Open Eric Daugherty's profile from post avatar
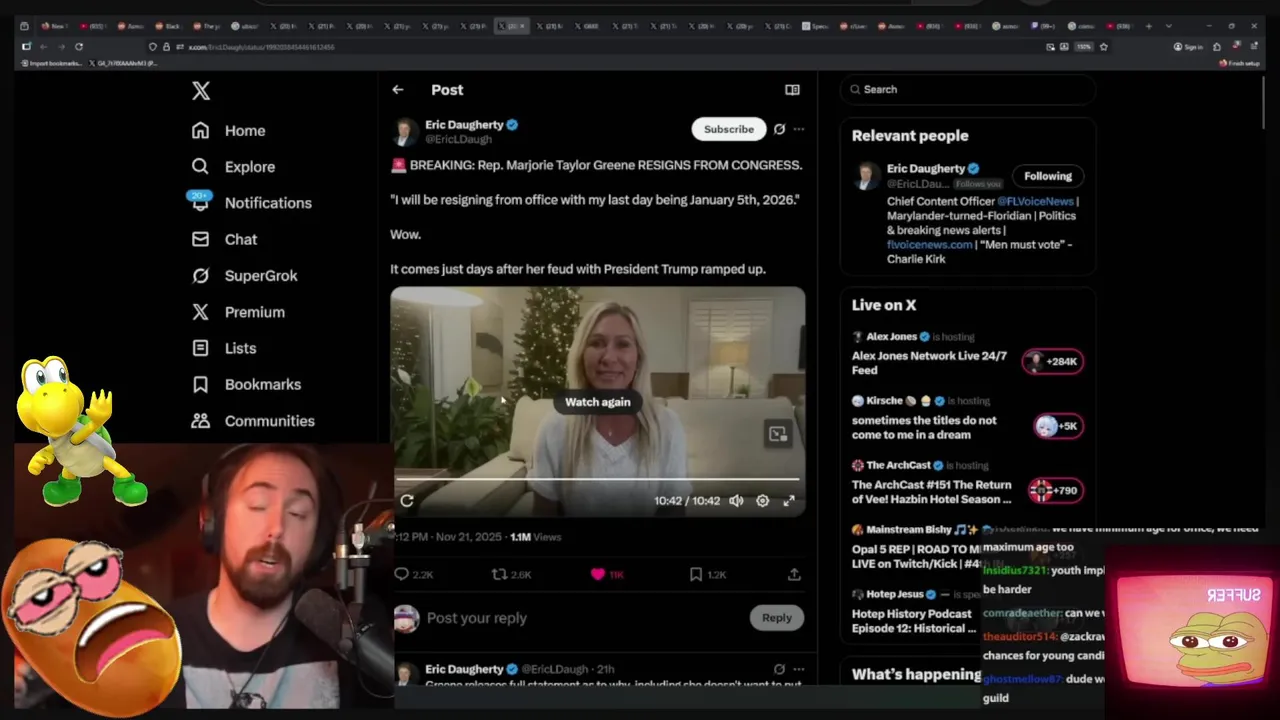1280x720 pixels. pyautogui.click(x=405, y=132)
